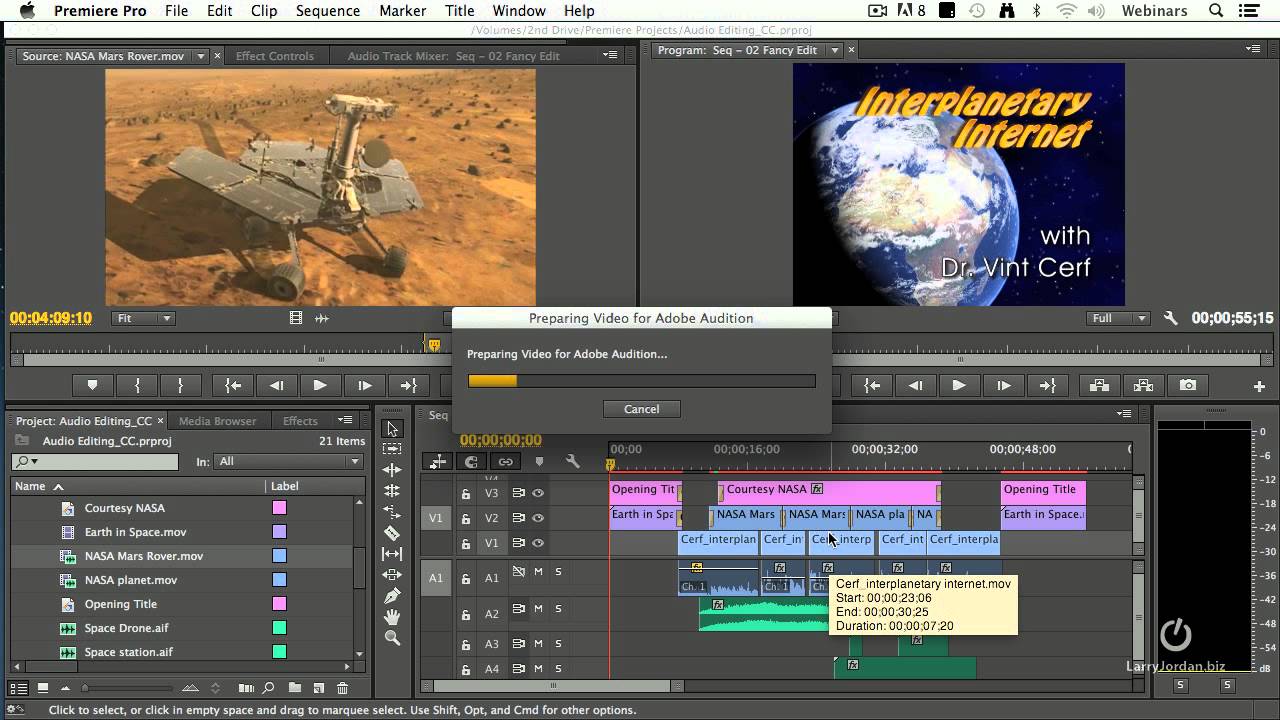
Task: Select the Hand tool
Action: (392, 617)
